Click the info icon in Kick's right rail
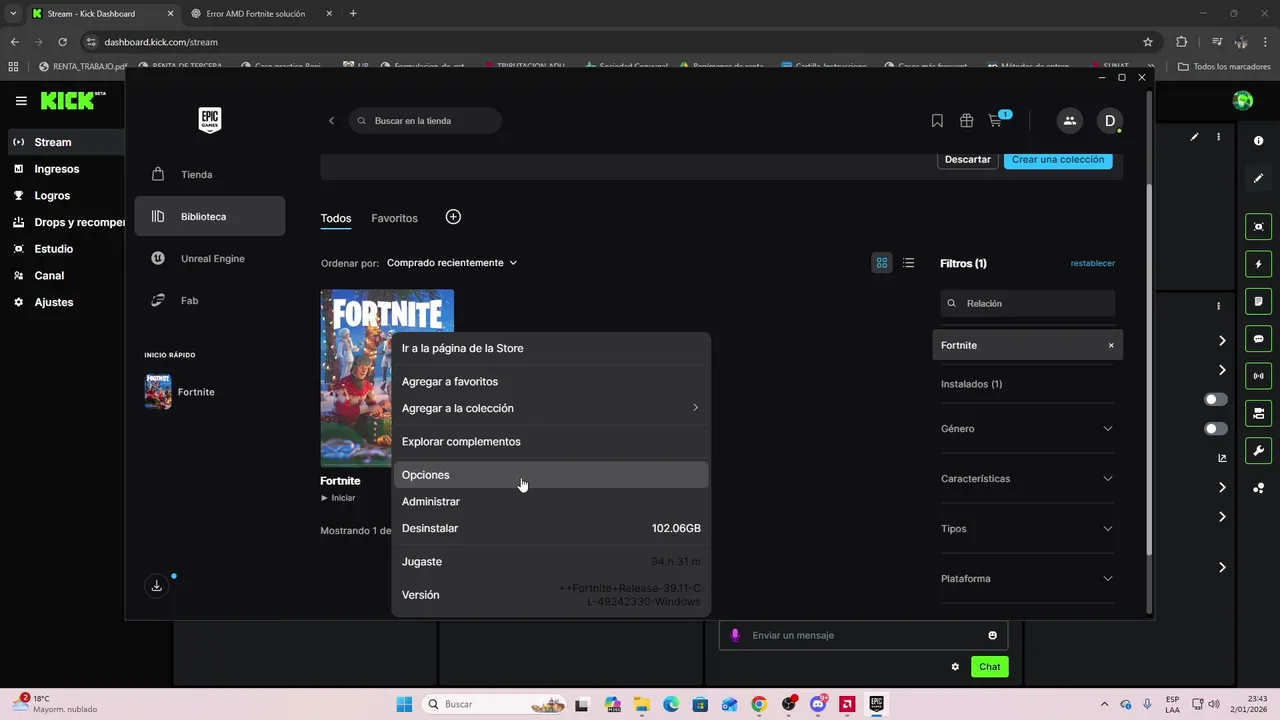Screen dimensions: 1280x720 tap(1259, 141)
